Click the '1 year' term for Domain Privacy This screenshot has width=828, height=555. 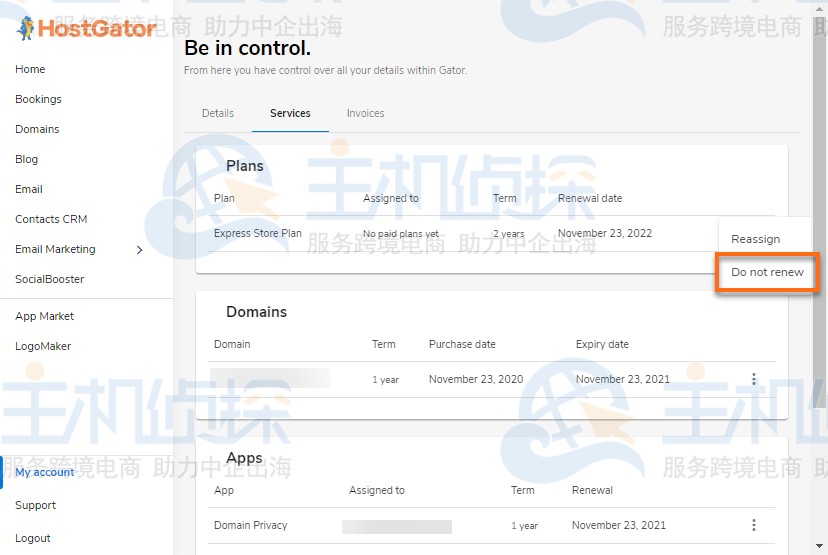tap(524, 525)
